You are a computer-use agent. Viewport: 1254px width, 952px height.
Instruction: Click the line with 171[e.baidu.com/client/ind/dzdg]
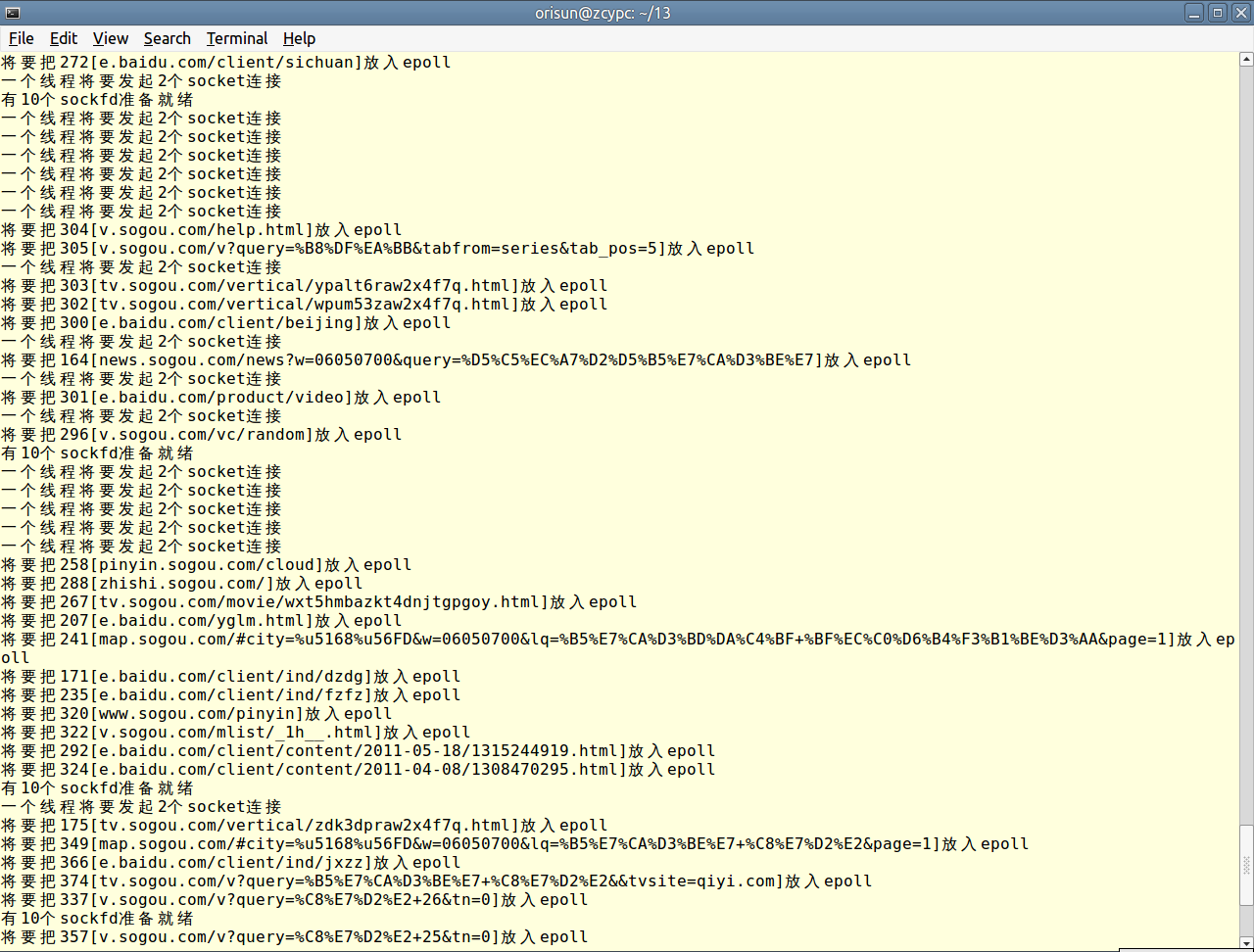coord(231,676)
